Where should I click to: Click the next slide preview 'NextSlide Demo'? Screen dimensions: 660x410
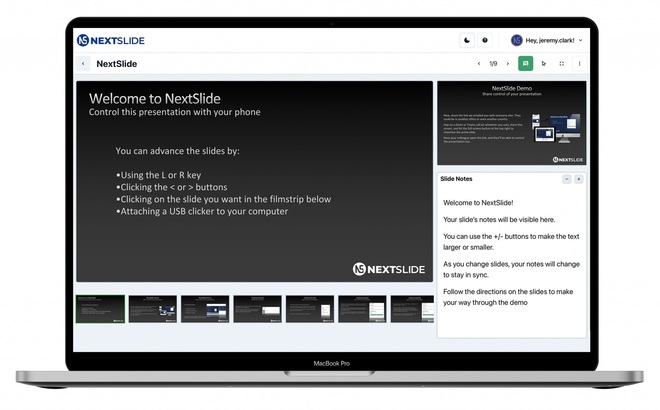512,123
